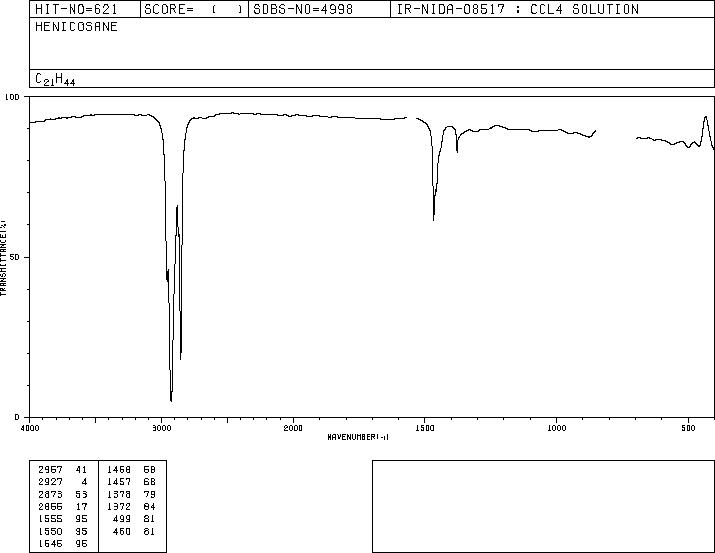This screenshot has height=553, width=715.
Task: Click the 1500 wavenumber axis label
Action: point(425,428)
